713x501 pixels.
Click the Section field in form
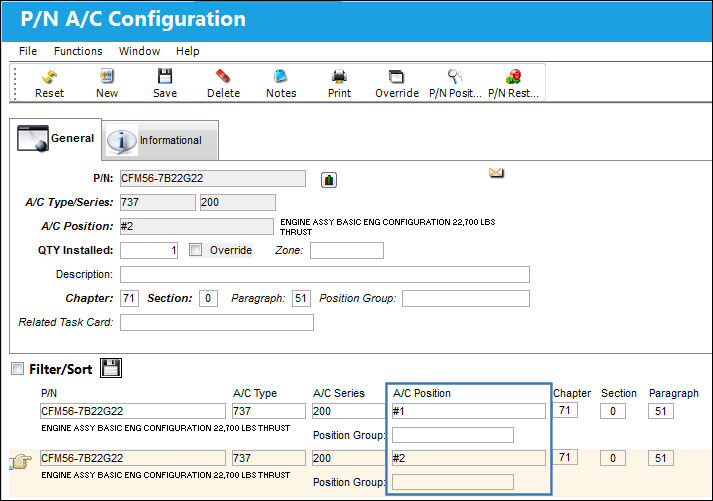[208, 298]
